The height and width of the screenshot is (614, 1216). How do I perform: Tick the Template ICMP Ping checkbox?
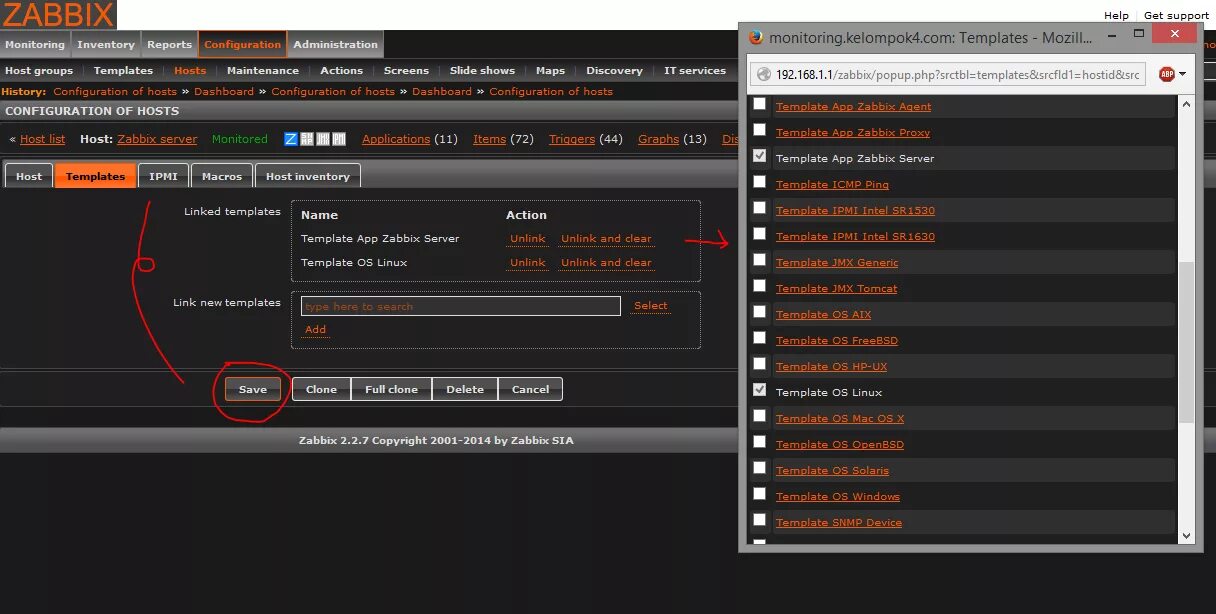pyautogui.click(x=760, y=182)
